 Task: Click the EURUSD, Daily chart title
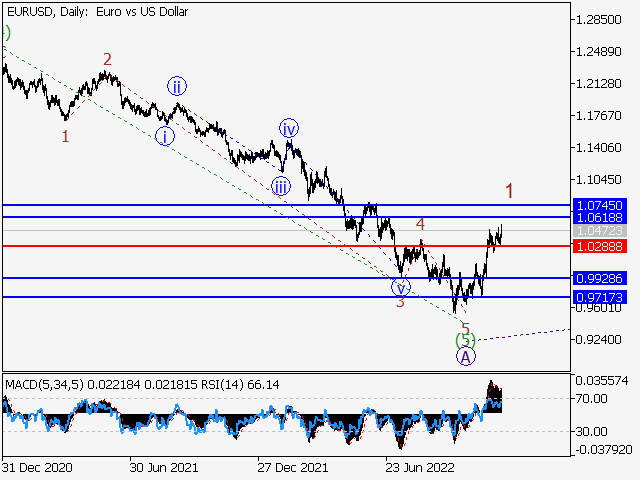tap(97, 12)
